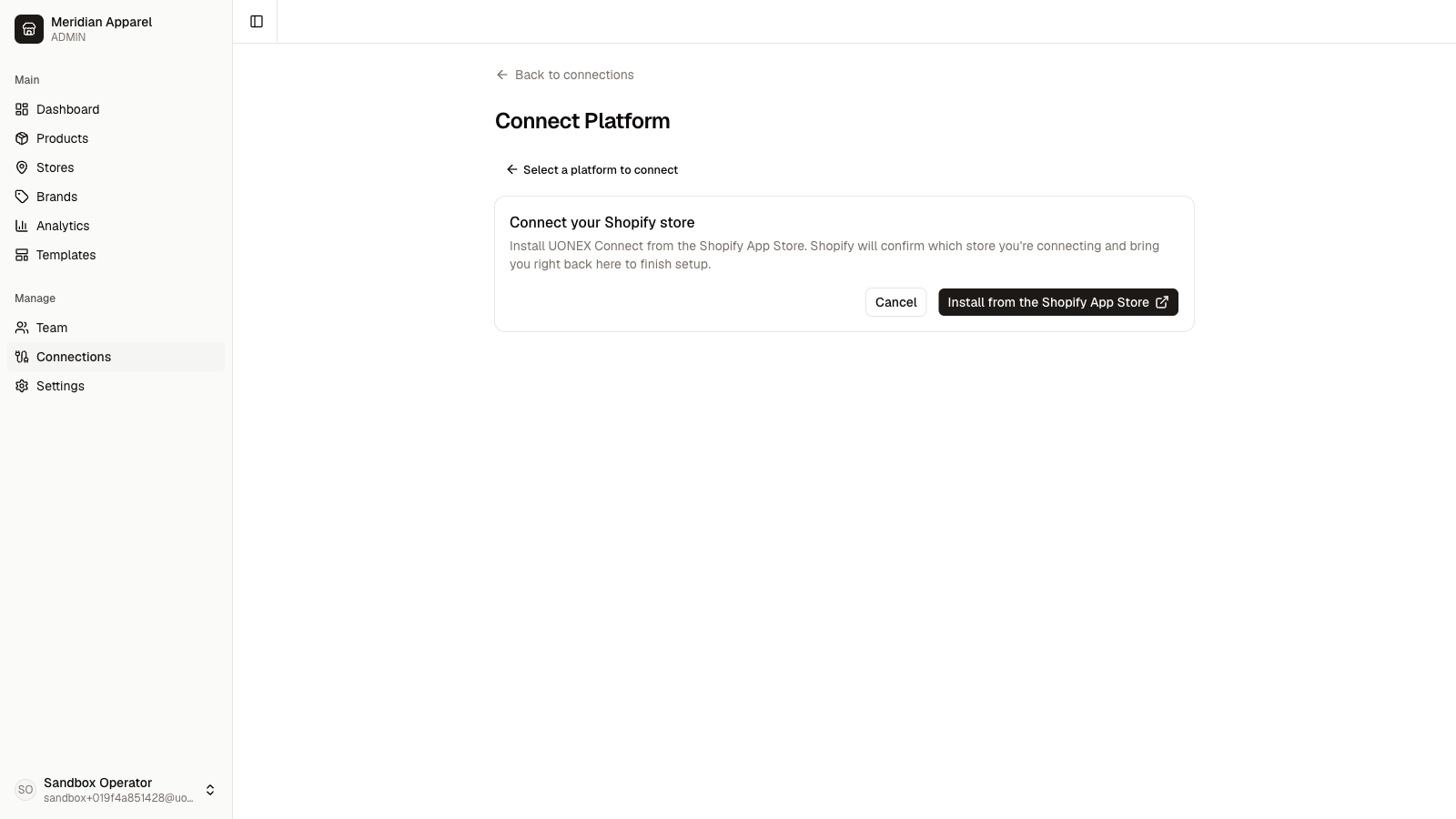Screen dimensions: 1456x819
Task: Install from the Shopify App Store
Action: (x=1058, y=302)
